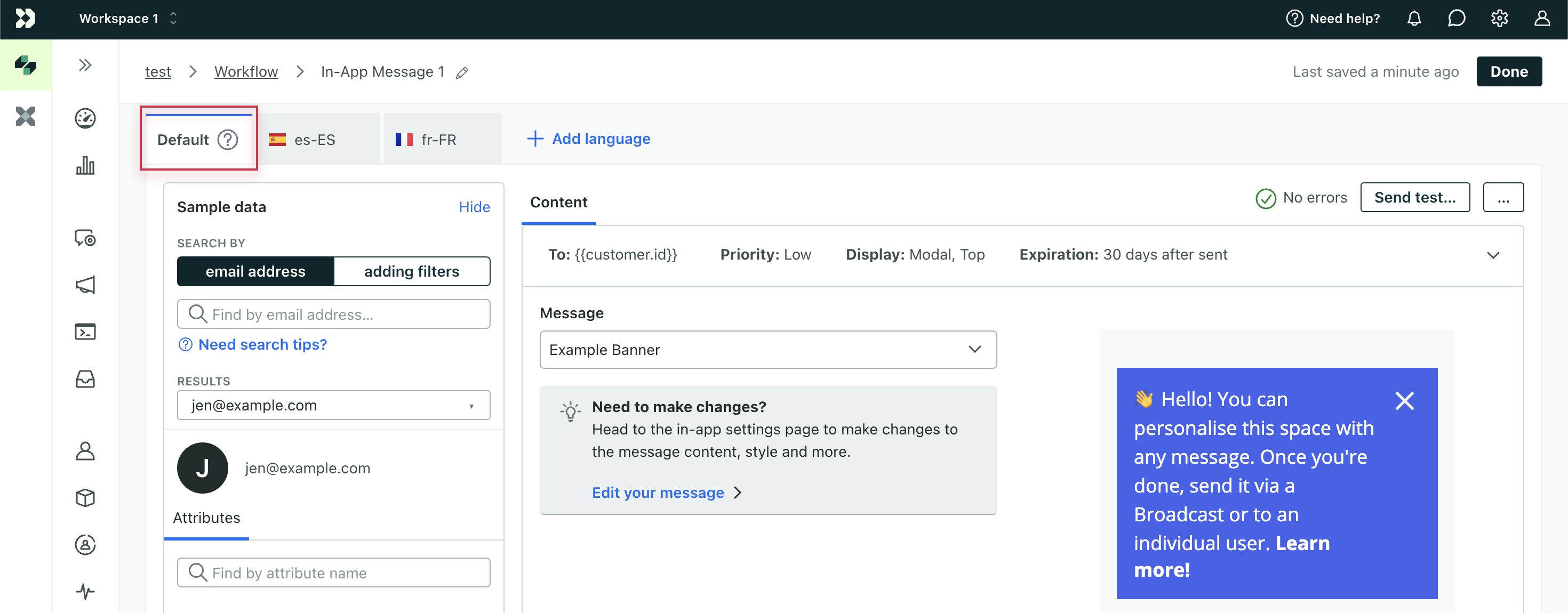Click the Done button
This screenshot has height=613, width=1568.
(x=1509, y=71)
